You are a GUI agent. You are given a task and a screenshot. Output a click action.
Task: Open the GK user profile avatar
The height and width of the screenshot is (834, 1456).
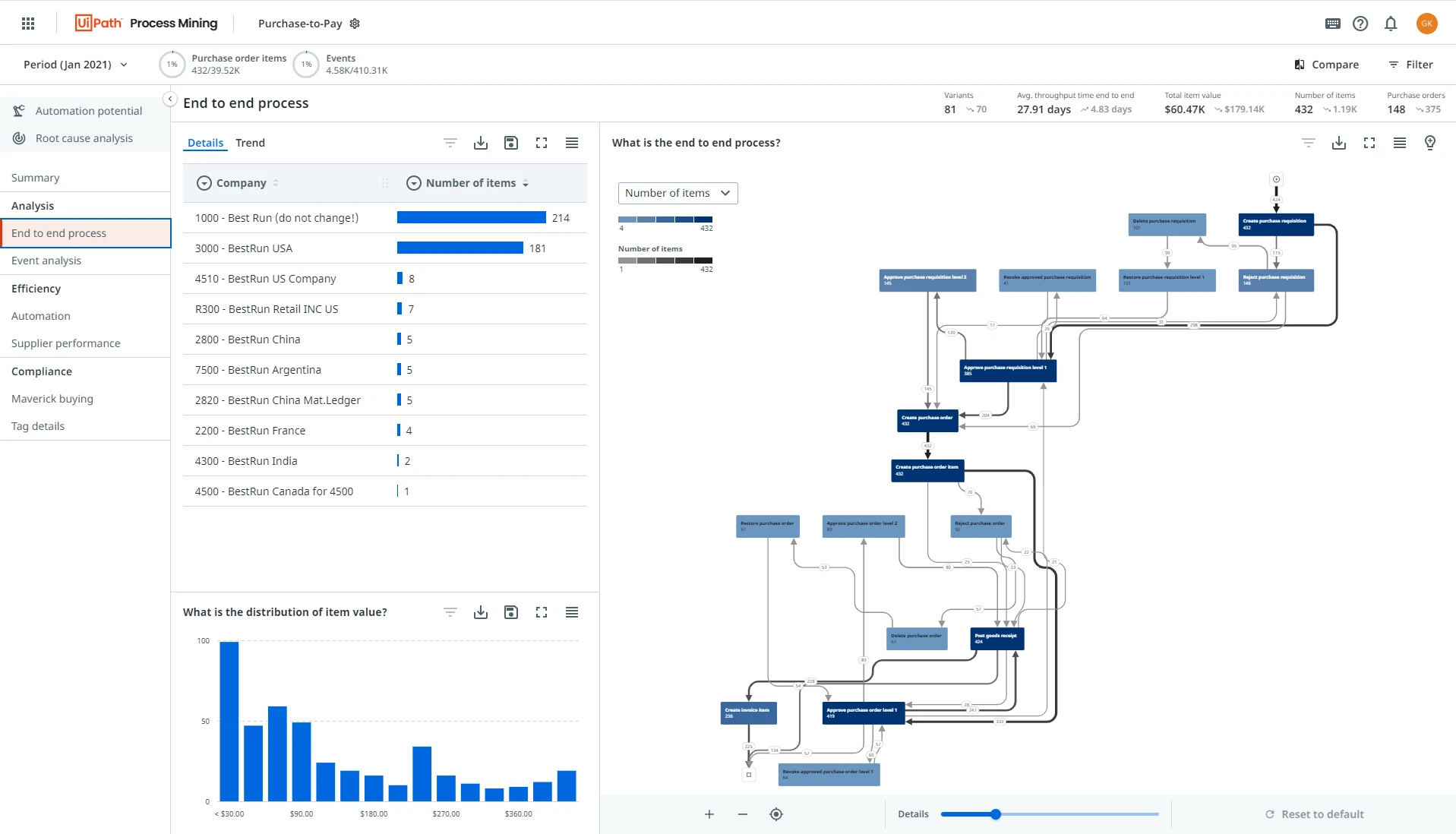tap(1426, 24)
